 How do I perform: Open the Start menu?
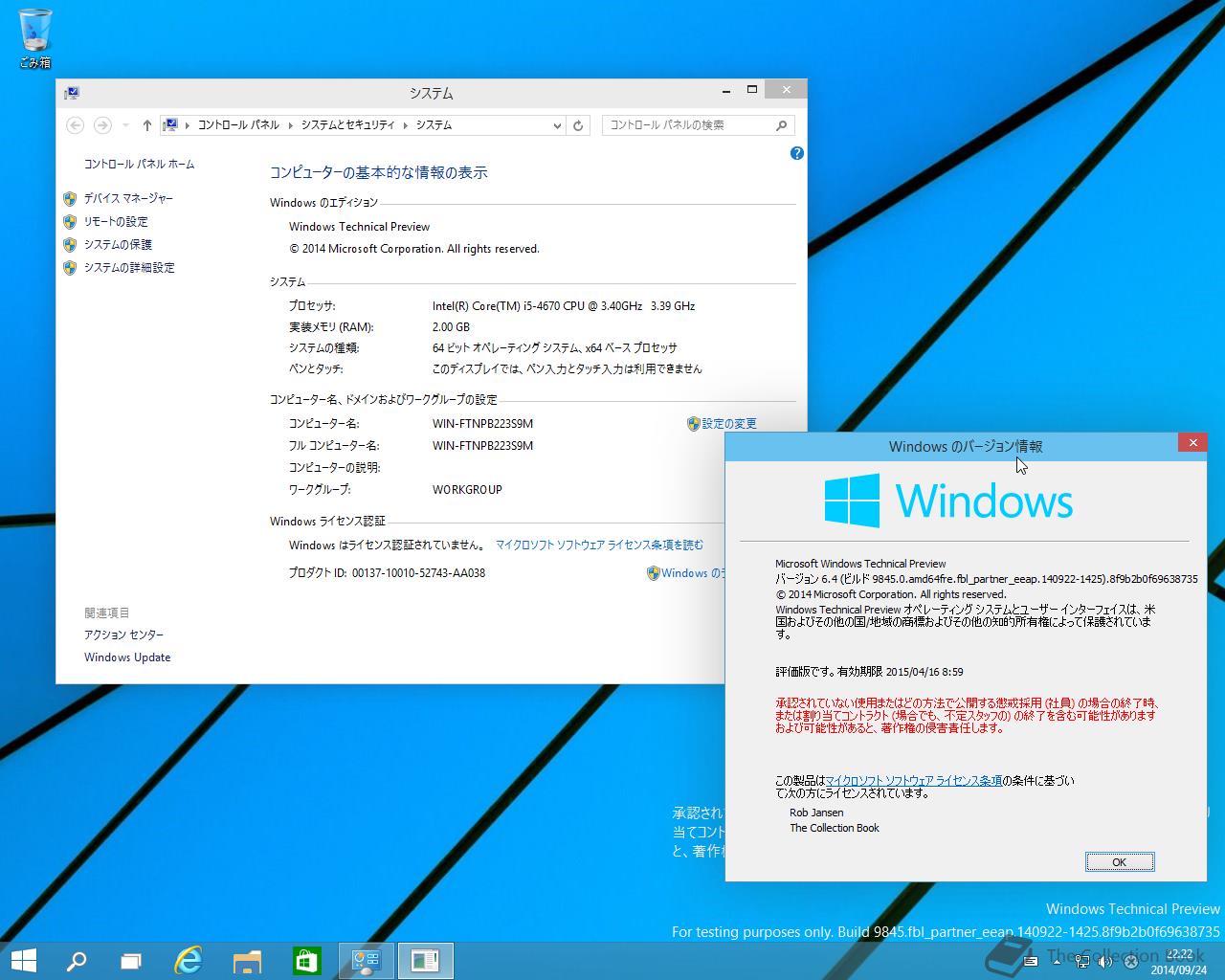[x=23, y=960]
